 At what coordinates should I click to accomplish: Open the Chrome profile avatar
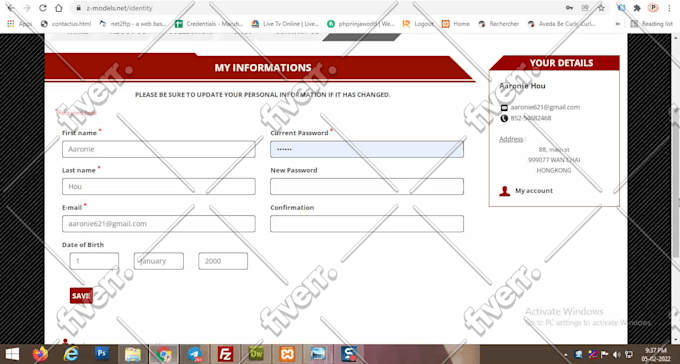[653, 8]
